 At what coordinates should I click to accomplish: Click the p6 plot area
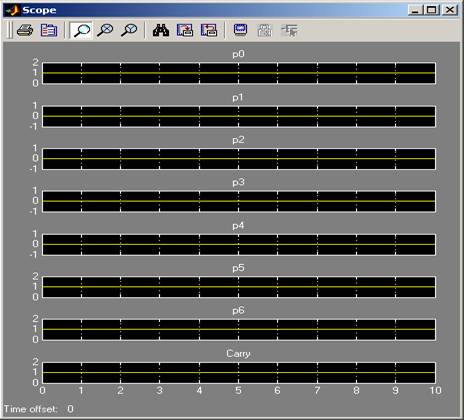[239, 330]
